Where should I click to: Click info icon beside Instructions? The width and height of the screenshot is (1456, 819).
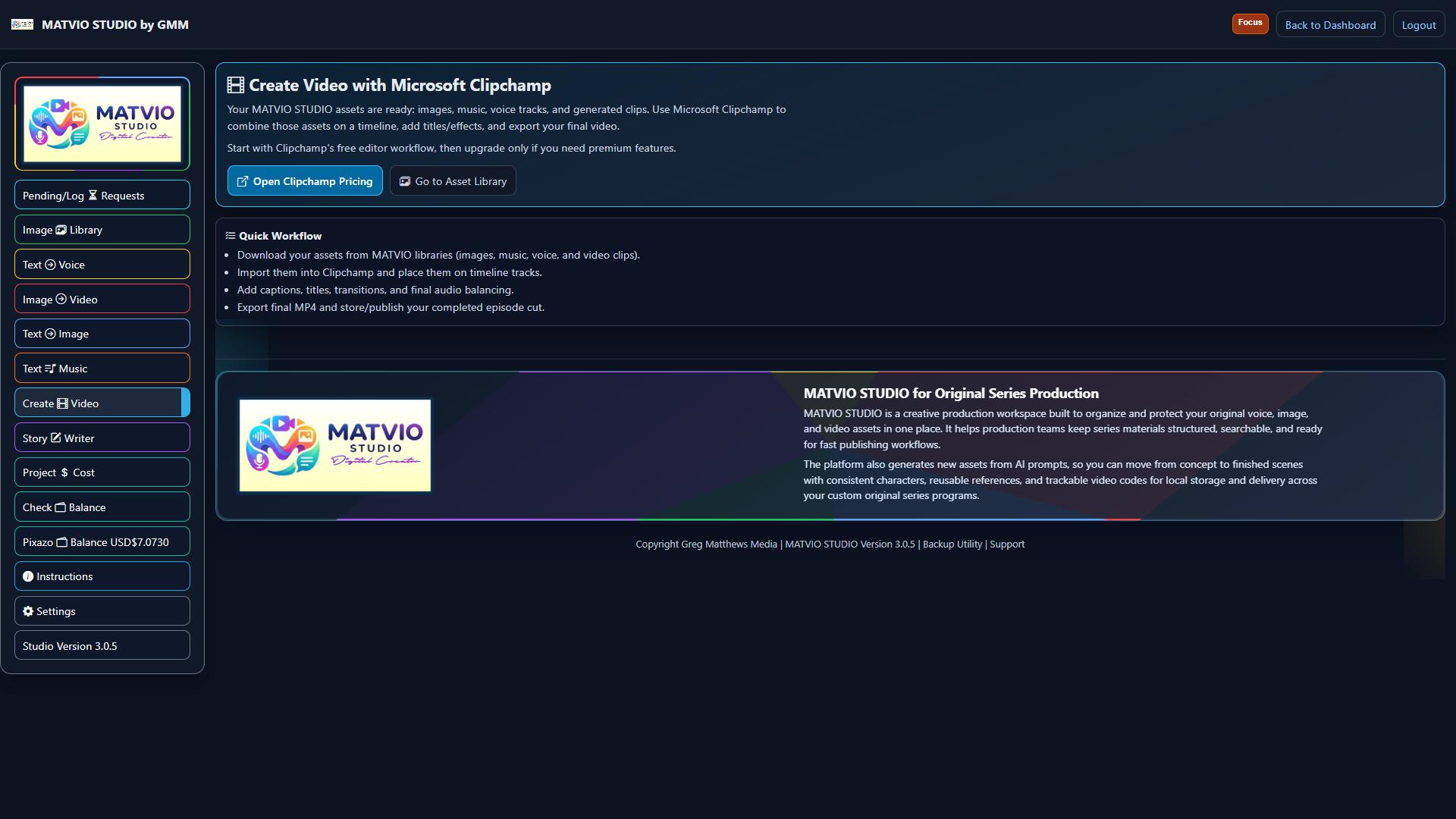click(28, 576)
